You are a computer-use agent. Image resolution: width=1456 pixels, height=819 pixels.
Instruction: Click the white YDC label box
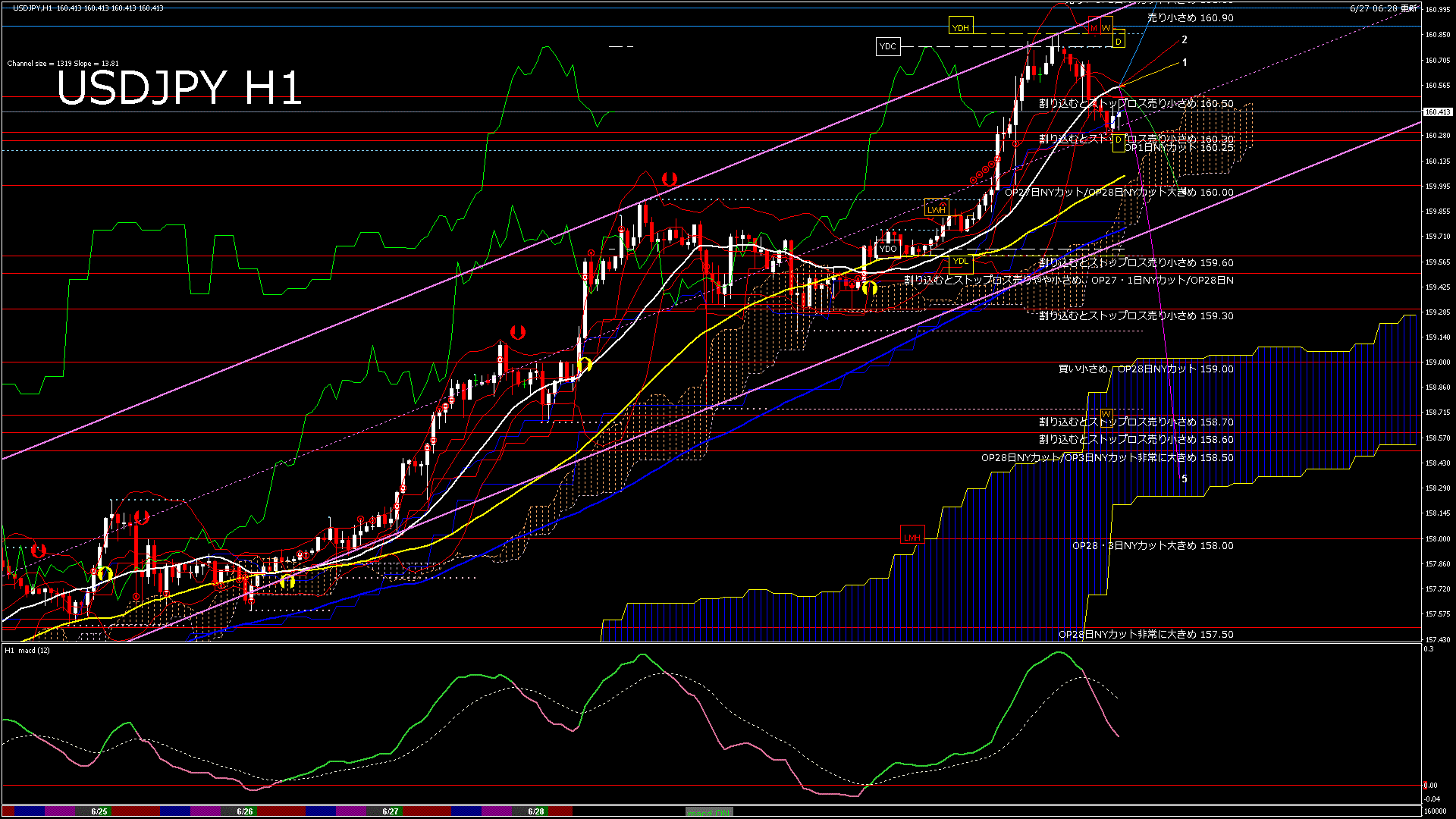click(x=887, y=47)
